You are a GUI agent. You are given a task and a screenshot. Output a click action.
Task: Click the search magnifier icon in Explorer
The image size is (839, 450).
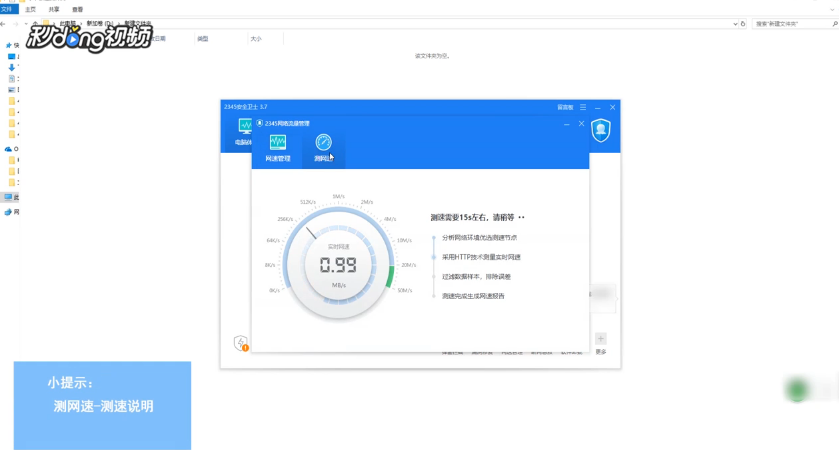click(834, 24)
